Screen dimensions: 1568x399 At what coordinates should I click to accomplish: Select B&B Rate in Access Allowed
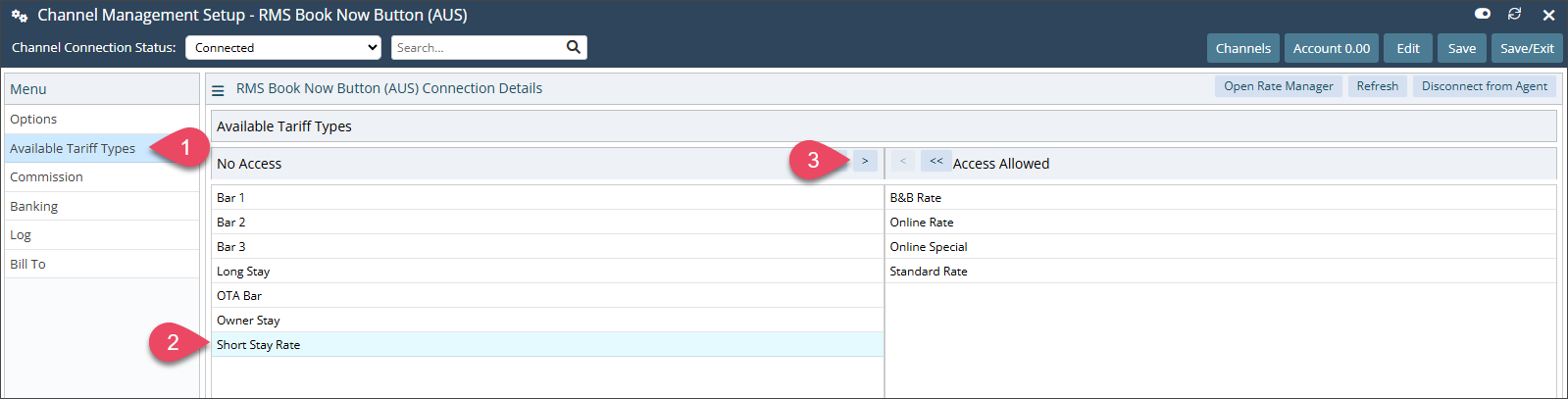pos(1220,197)
